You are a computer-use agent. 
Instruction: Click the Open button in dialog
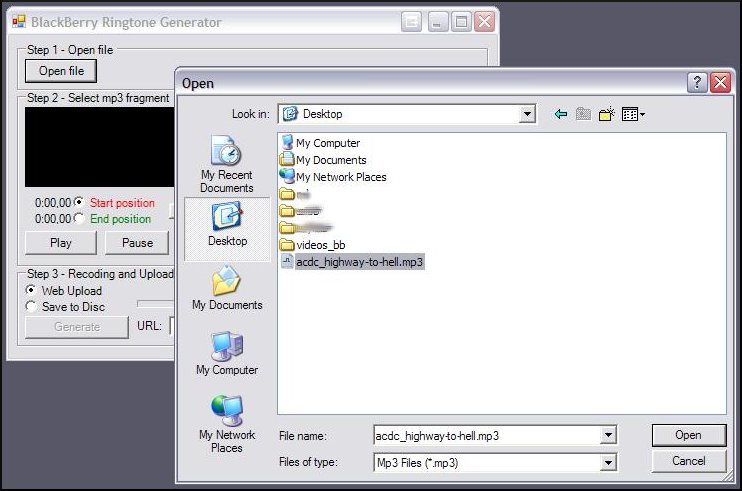688,435
